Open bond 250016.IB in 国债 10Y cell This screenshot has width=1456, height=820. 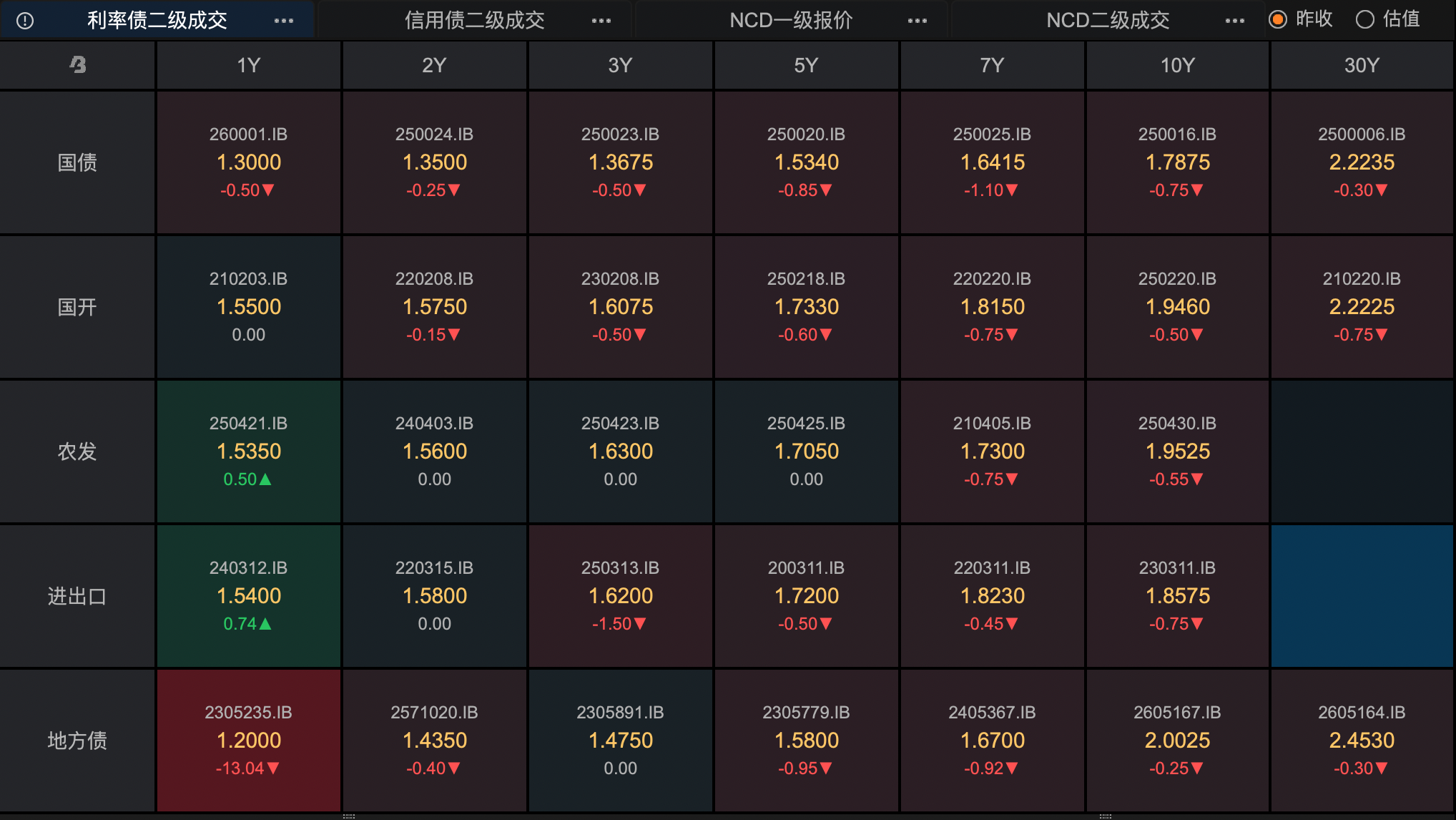click(x=1177, y=162)
